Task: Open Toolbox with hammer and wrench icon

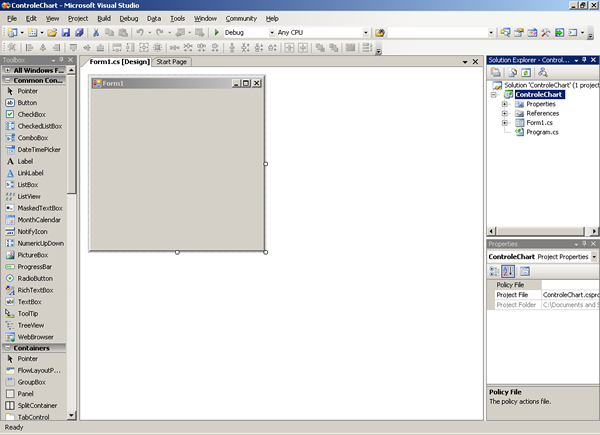Action: pos(546,33)
